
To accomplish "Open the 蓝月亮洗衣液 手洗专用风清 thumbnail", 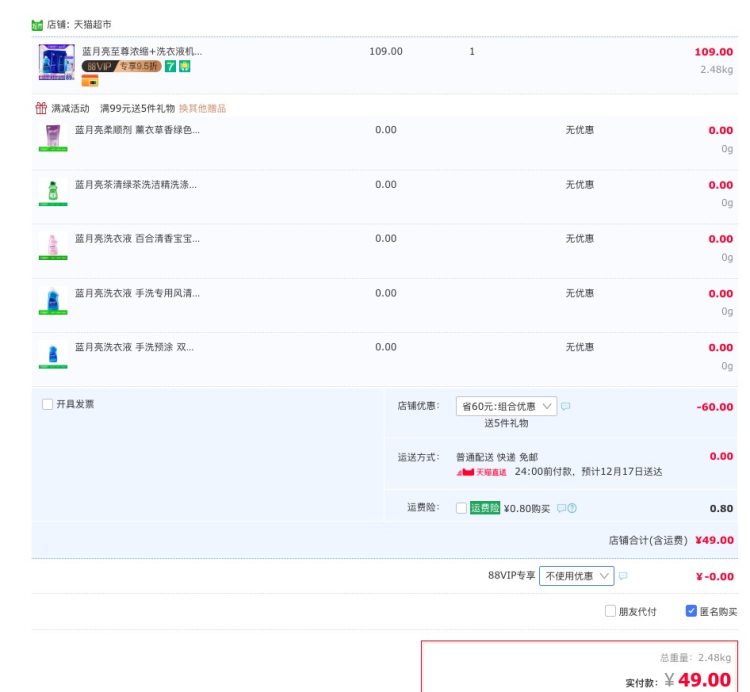I will tap(53, 301).
